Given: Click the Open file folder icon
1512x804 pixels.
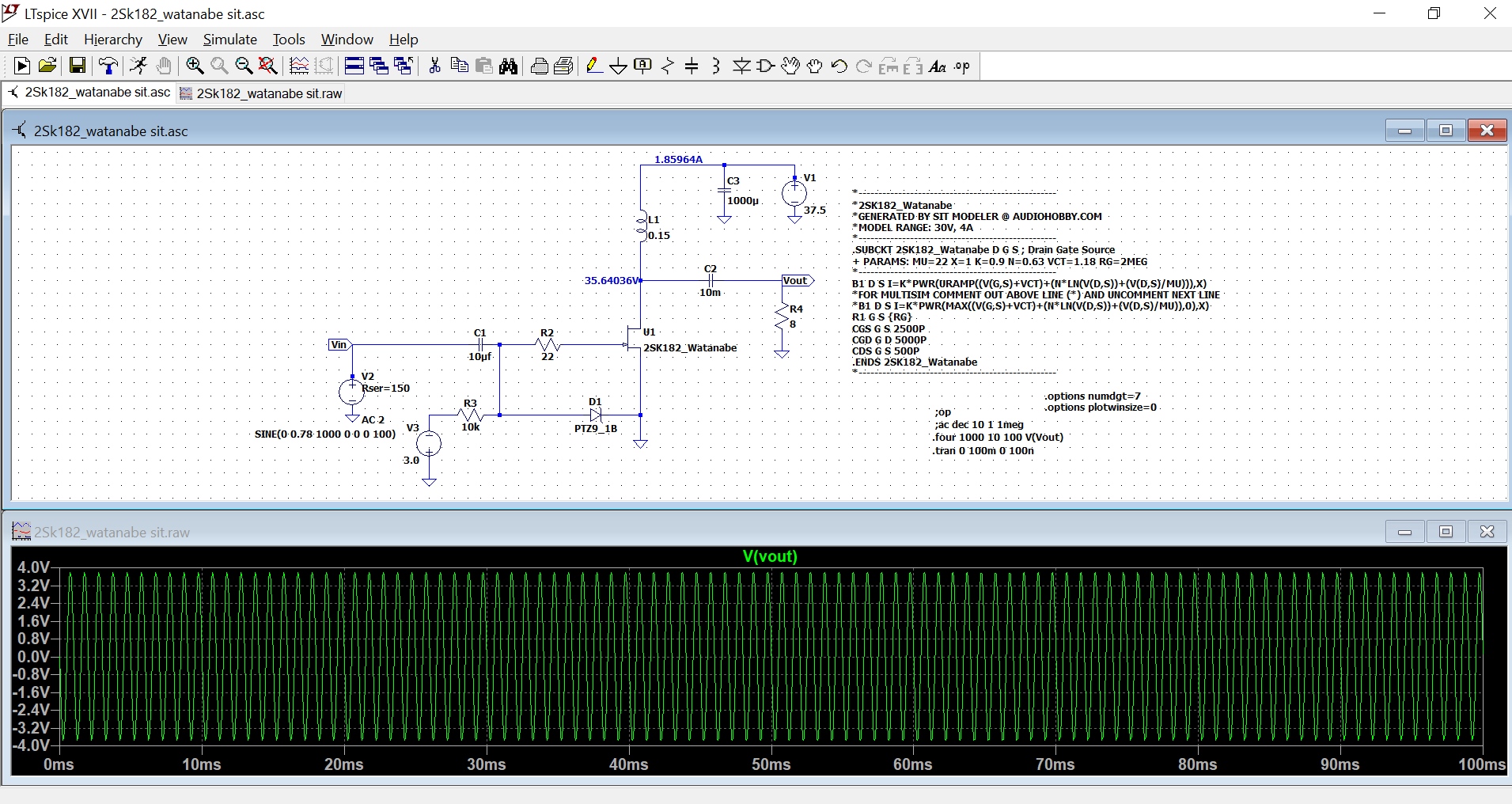Looking at the screenshot, I should click(x=47, y=66).
